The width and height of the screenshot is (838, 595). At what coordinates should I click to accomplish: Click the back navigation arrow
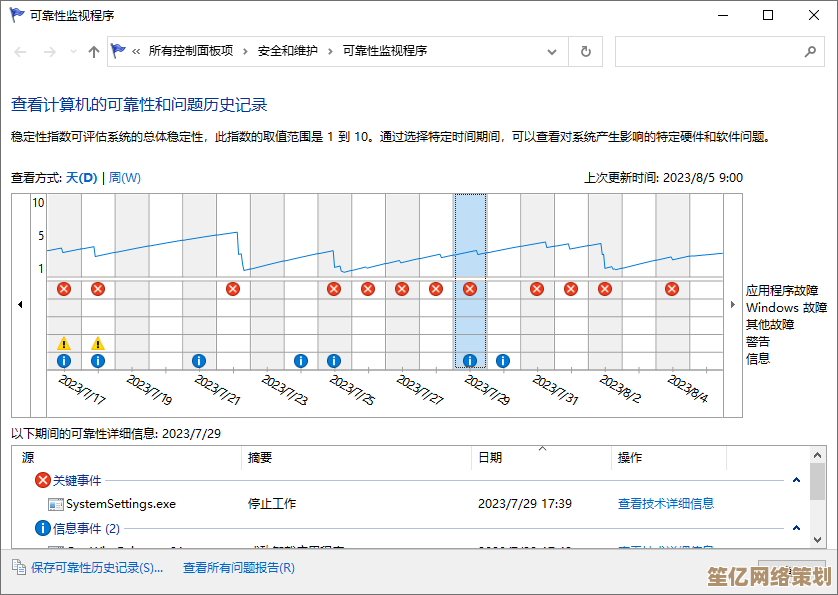click(x=18, y=51)
